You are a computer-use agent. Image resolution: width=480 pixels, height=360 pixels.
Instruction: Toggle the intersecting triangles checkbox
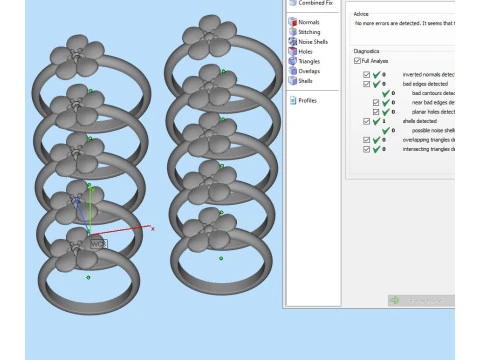click(366, 149)
